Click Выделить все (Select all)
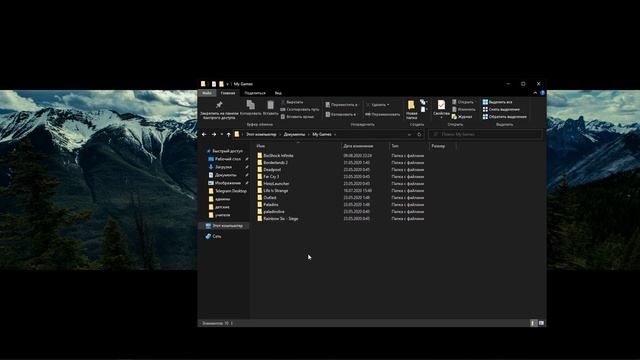 click(497, 102)
